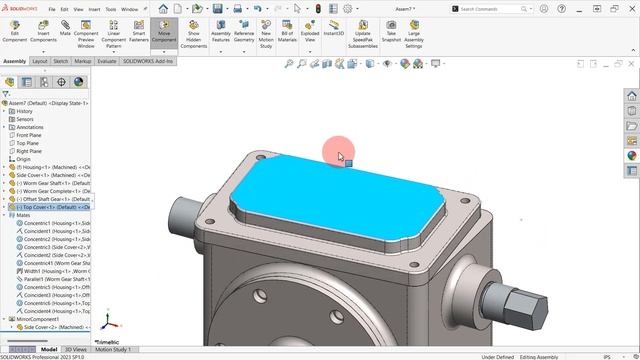
Task: Open the Exploded View dropdown arrow
Action: coord(310,52)
